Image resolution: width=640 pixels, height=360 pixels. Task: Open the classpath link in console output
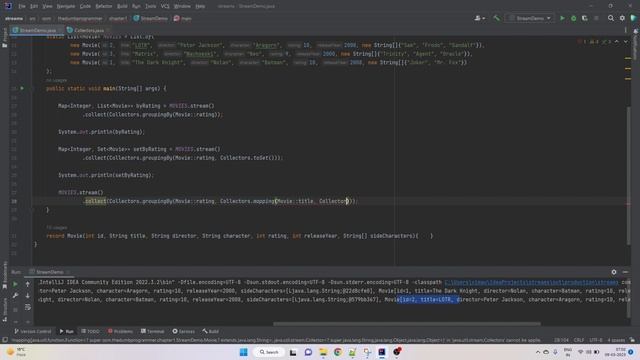pos(531,282)
